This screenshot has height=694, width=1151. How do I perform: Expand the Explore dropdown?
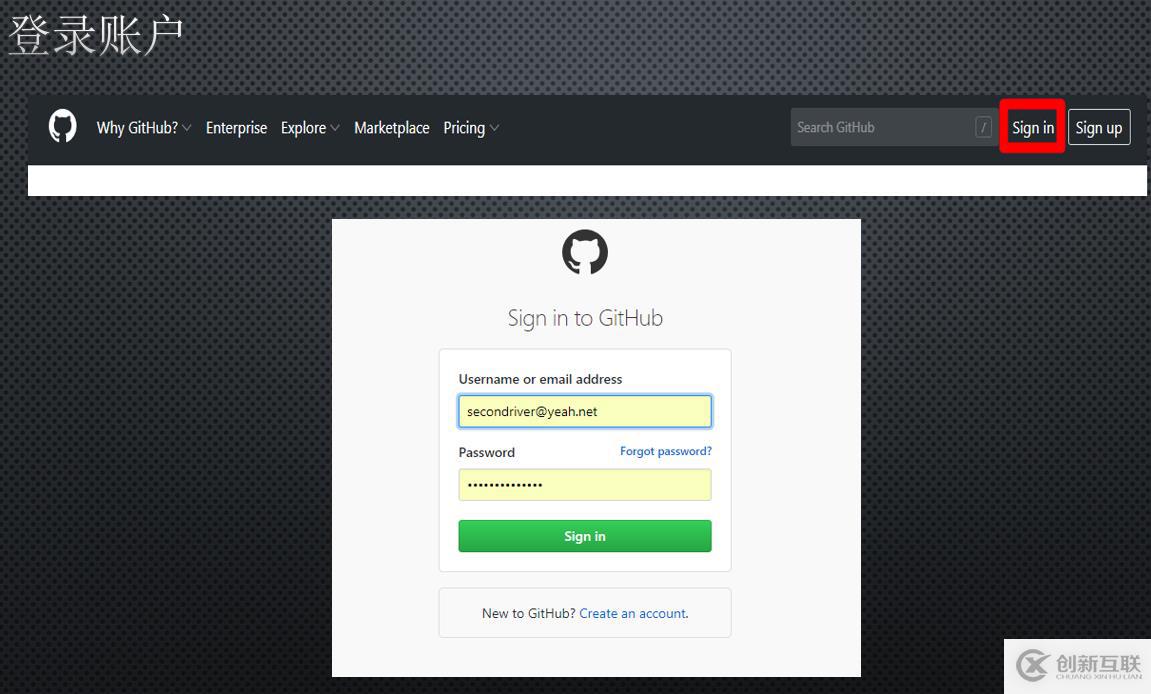[x=310, y=128]
